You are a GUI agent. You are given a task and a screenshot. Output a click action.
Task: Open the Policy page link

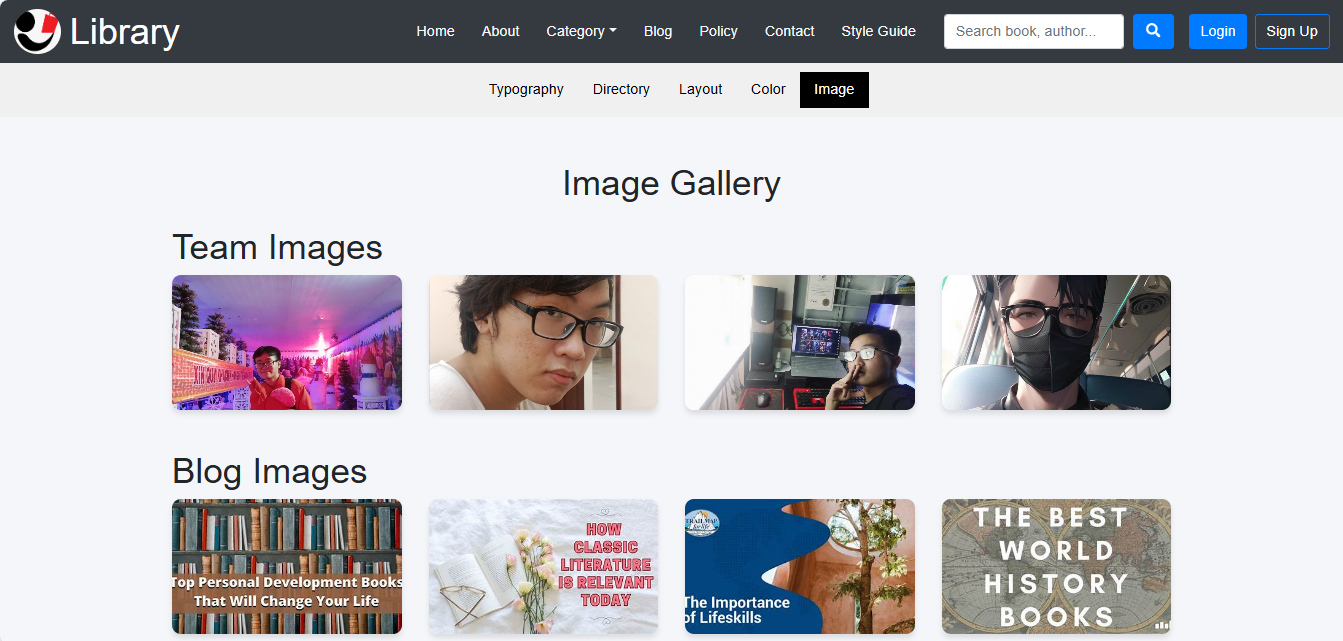pyautogui.click(x=718, y=31)
